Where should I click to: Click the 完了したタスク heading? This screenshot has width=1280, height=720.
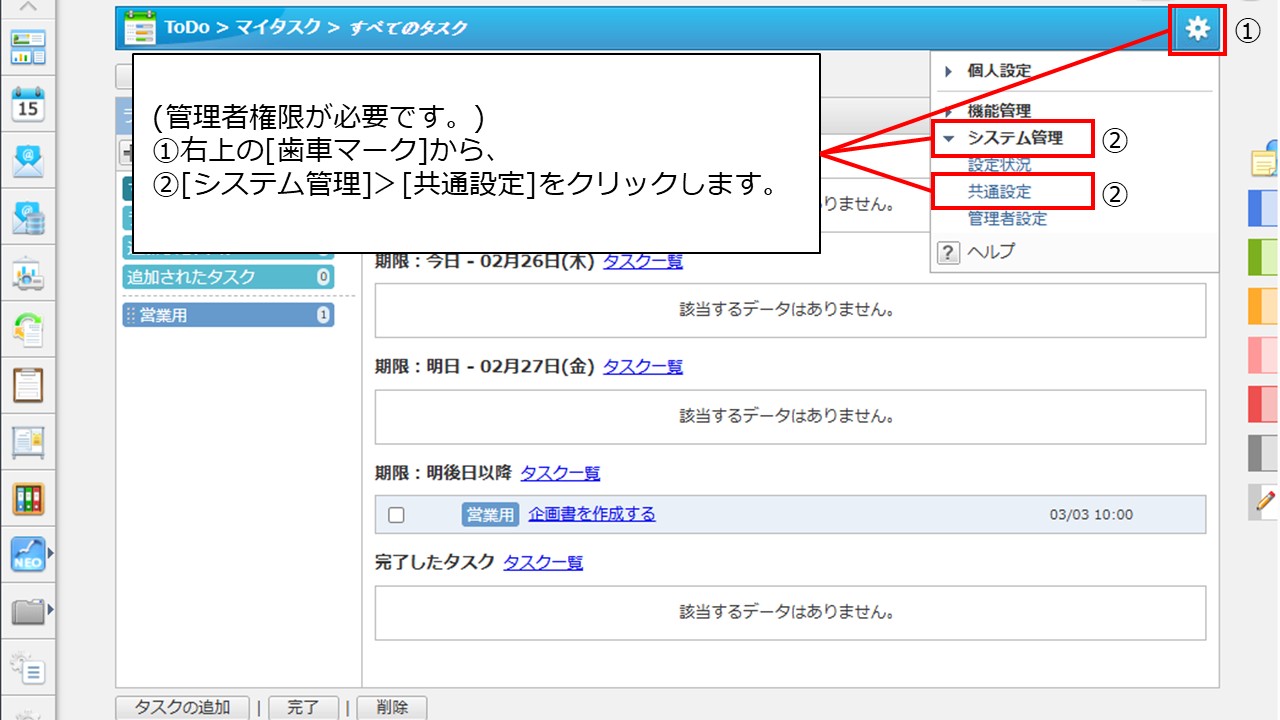point(434,562)
